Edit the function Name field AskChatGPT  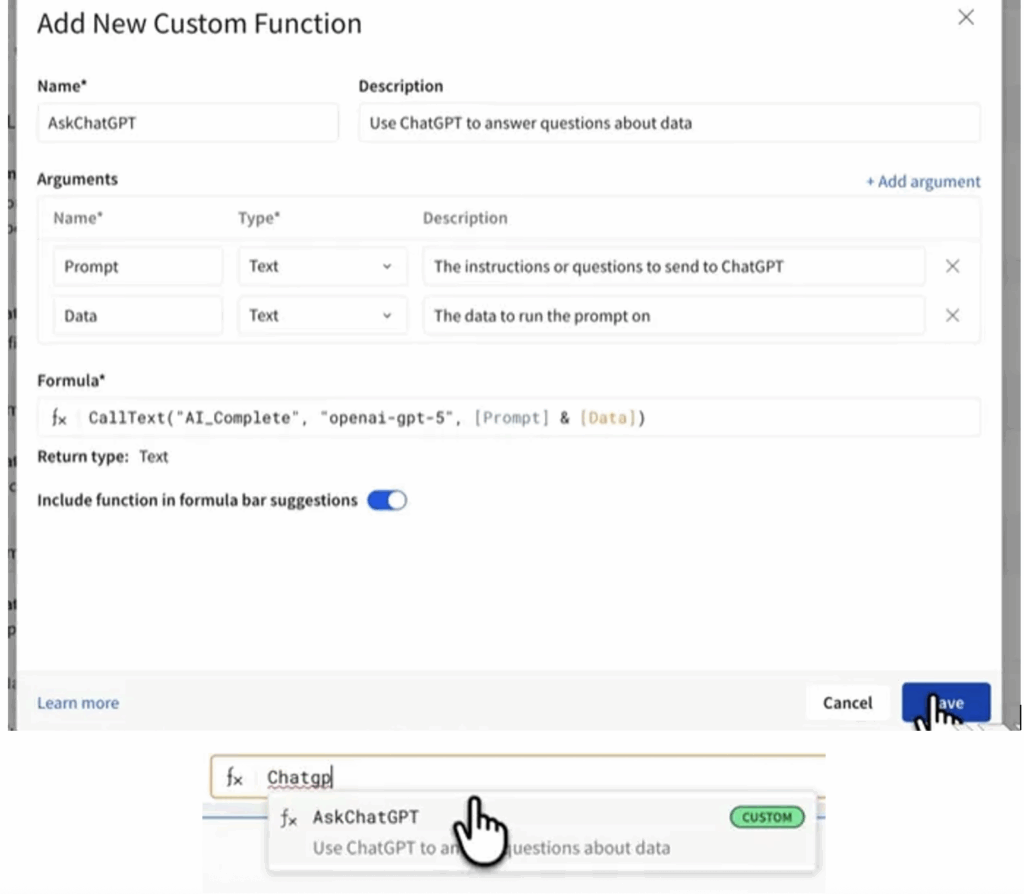(188, 124)
